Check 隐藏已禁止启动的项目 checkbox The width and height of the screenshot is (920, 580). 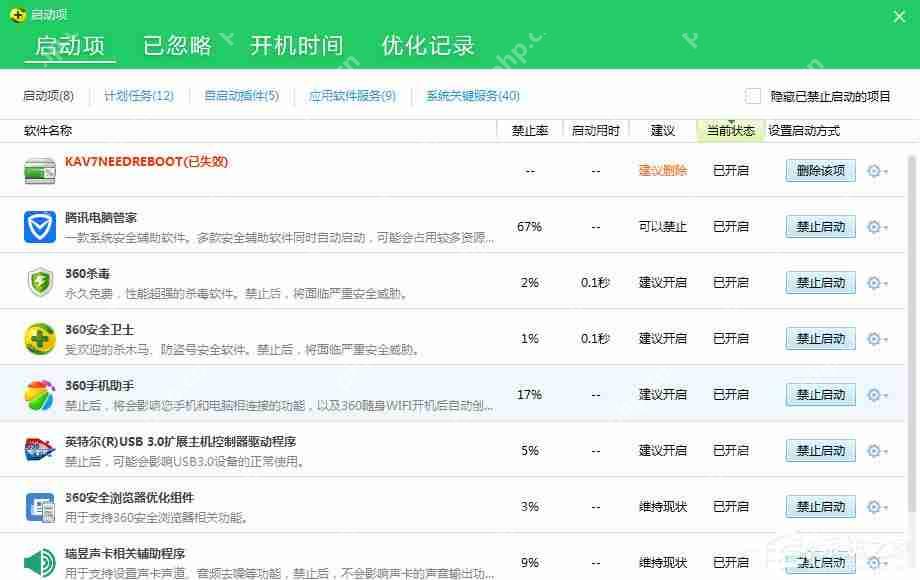point(752,96)
